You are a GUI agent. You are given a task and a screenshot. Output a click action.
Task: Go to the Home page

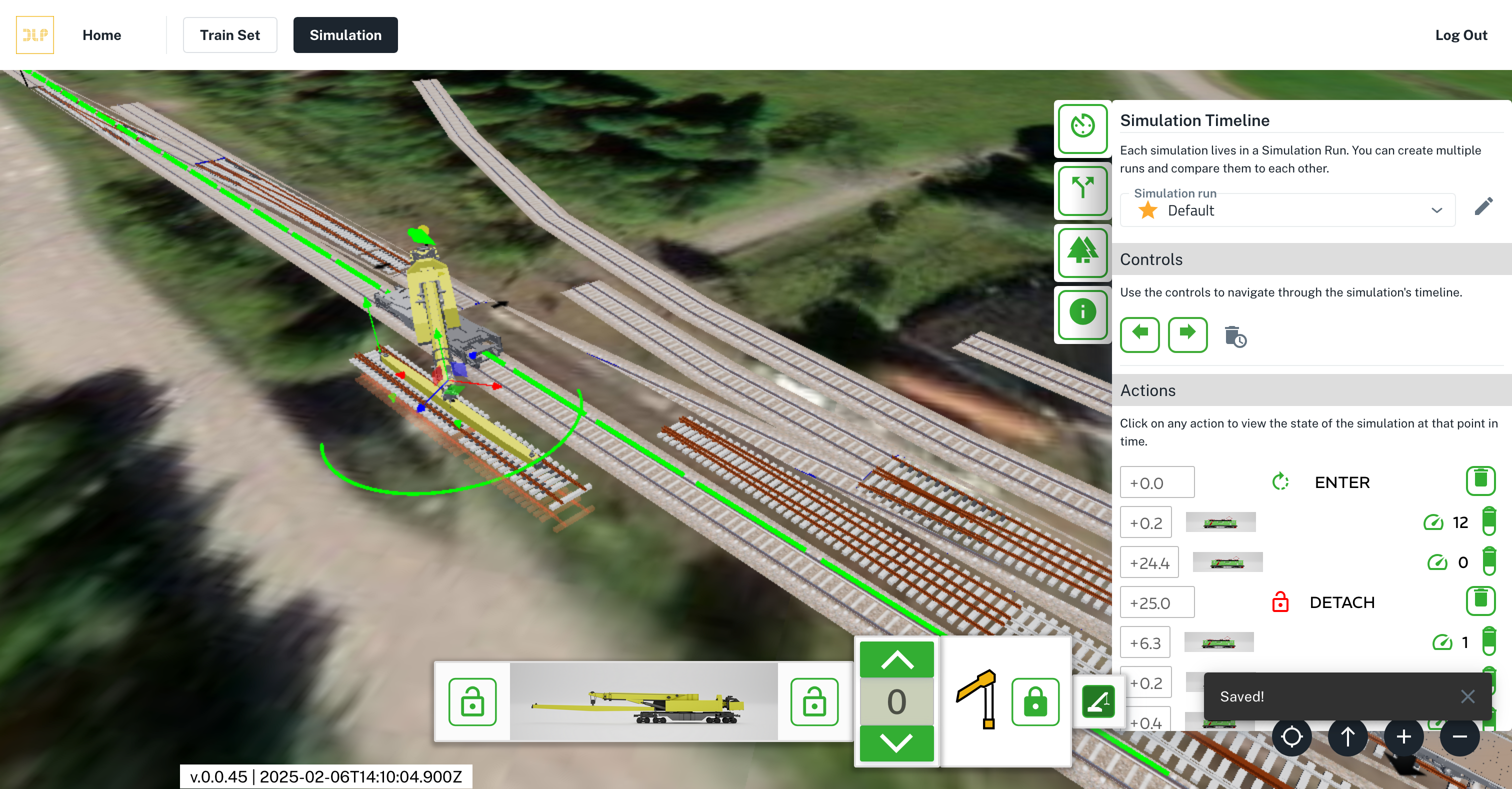tap(101, 34)
